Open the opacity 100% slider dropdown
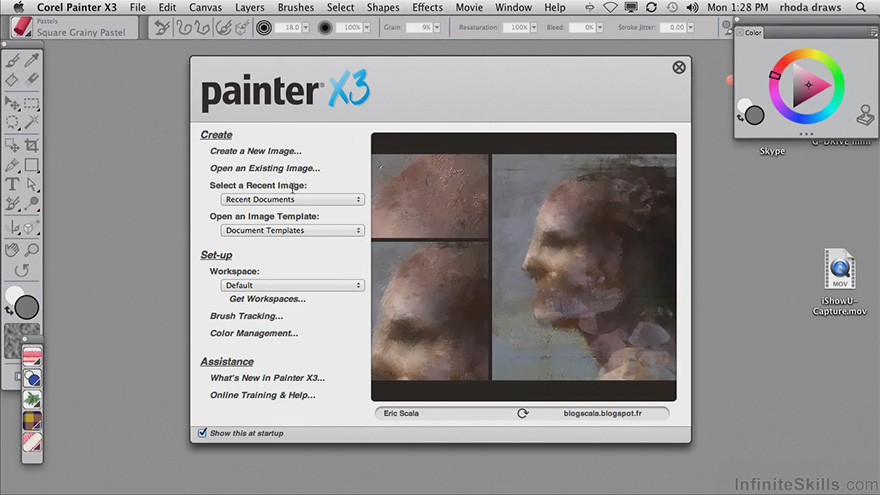 pos(366,27)
